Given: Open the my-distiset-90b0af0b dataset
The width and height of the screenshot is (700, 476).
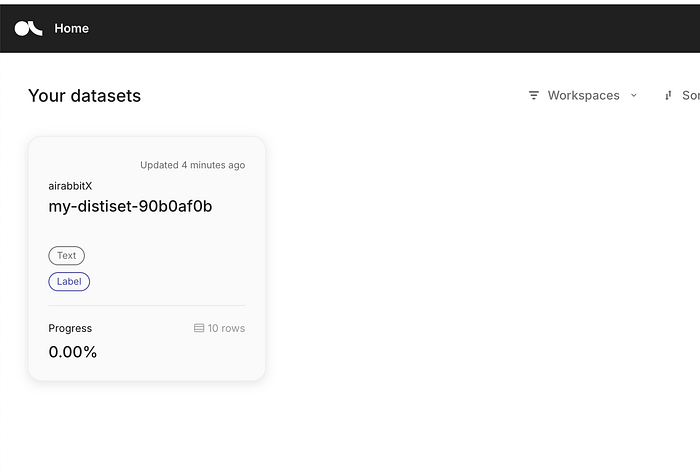Looking at the screenshot, I should 130,207.
